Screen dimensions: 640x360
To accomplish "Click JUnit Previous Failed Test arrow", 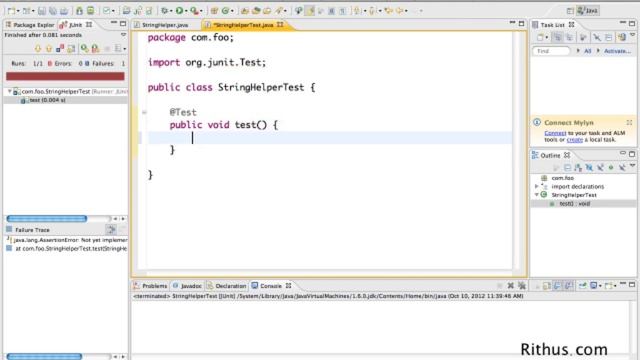I will [x=49, y=49].
